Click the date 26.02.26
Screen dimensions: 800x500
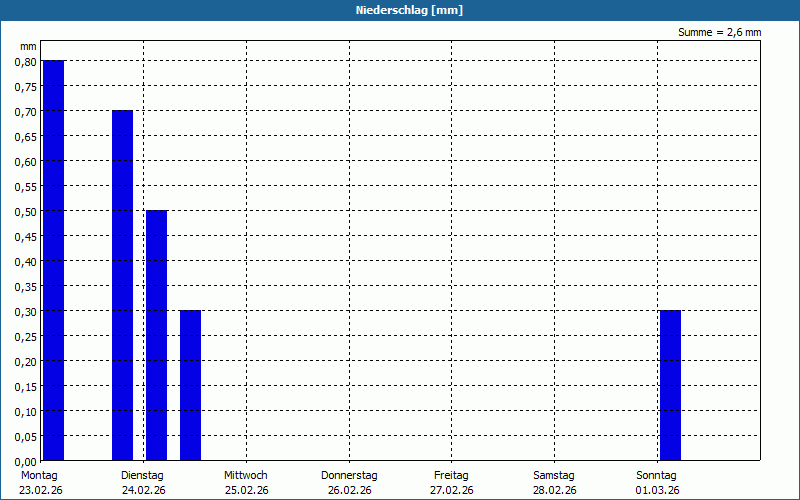click(350, 490)
